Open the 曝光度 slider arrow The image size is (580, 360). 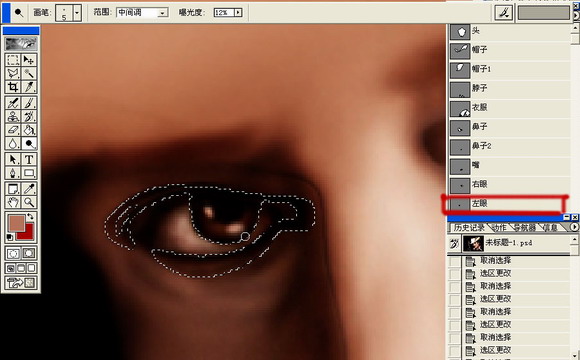[x=238, y=13]
